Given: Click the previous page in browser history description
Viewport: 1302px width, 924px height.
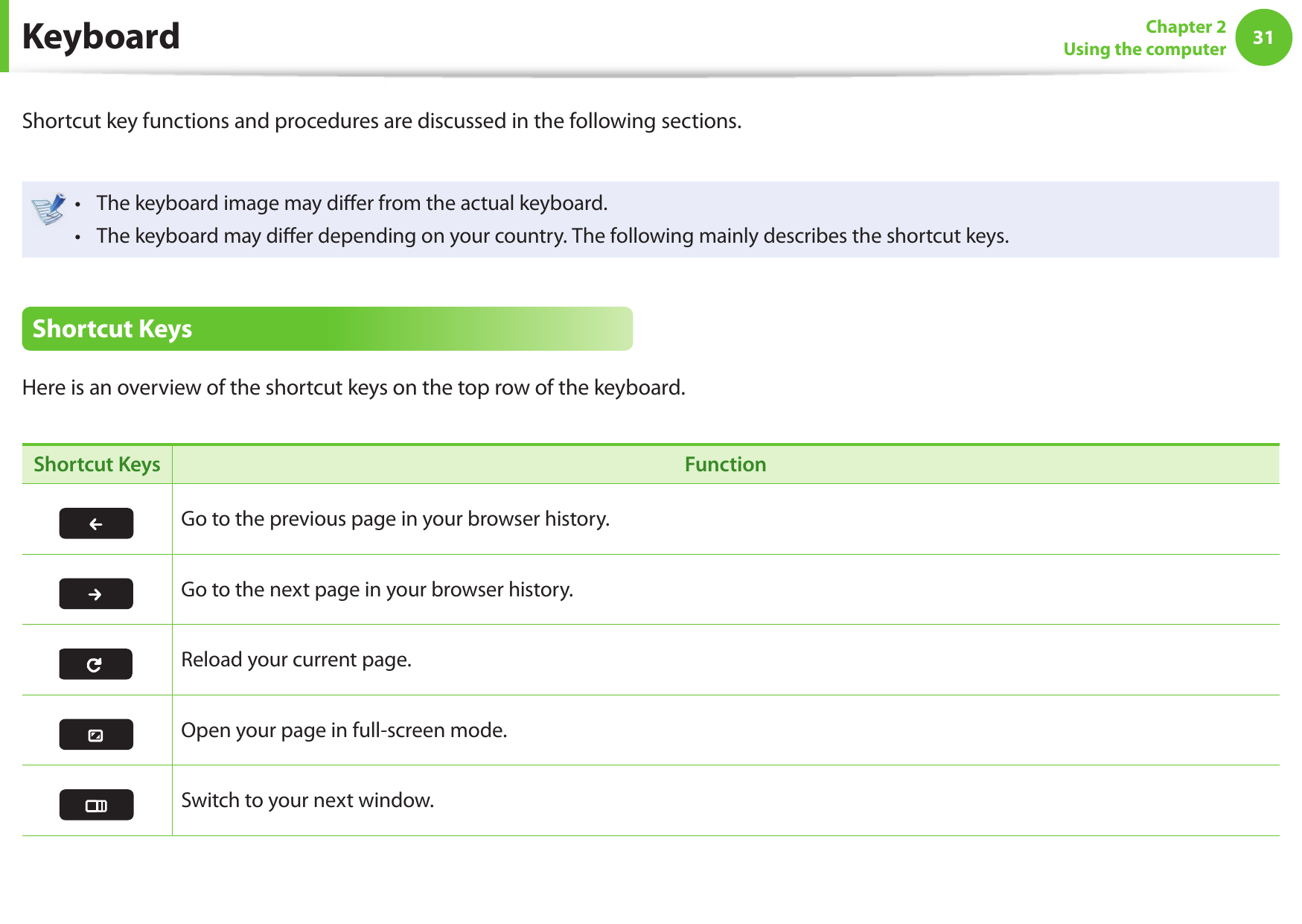Looking at the screenshot, I should point(395,519).
